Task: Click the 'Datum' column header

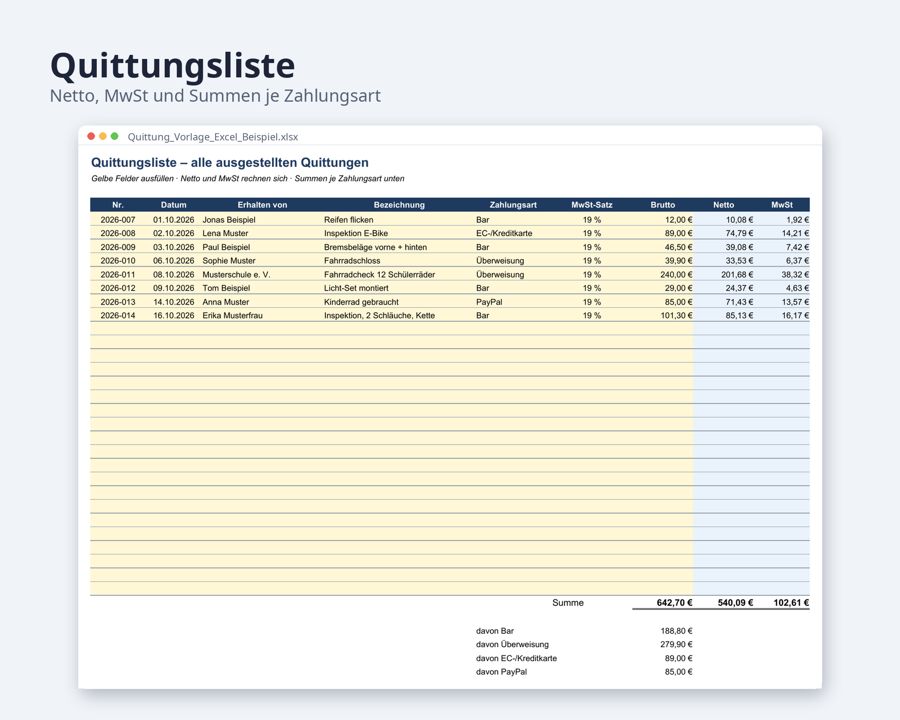Action: coord(173,205)
